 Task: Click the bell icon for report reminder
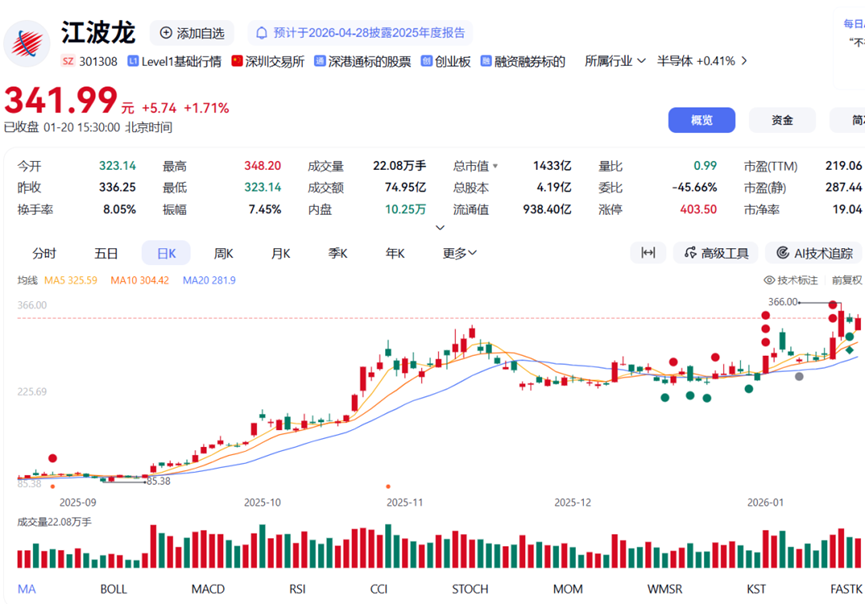point(262,33)
